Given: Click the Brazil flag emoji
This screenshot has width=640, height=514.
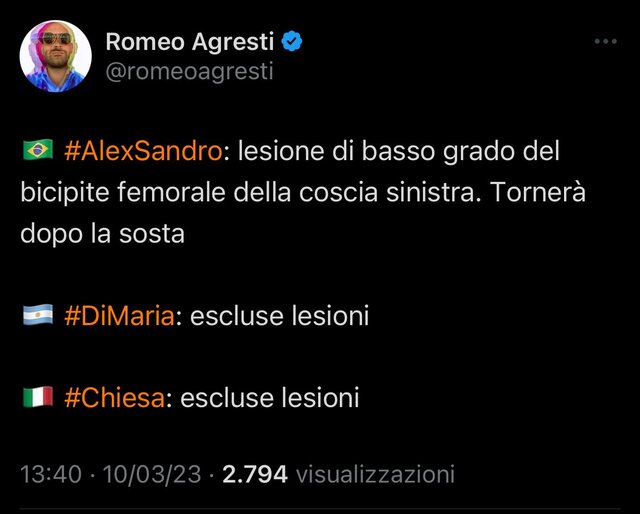Looking at the screenshot, I should pyautogui.click(x=38, y=149).
